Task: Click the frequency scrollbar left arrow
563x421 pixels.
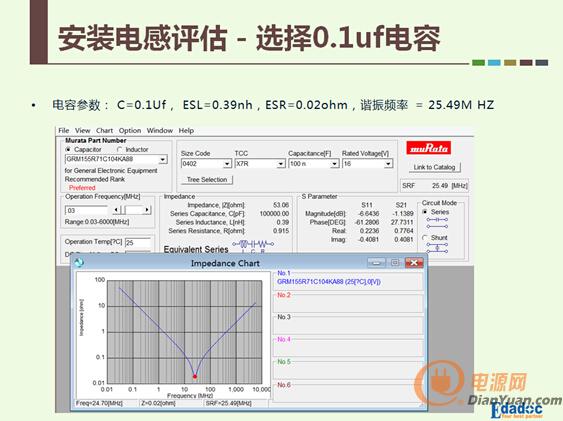Action: pyautogui.click(x=116, y=210)
